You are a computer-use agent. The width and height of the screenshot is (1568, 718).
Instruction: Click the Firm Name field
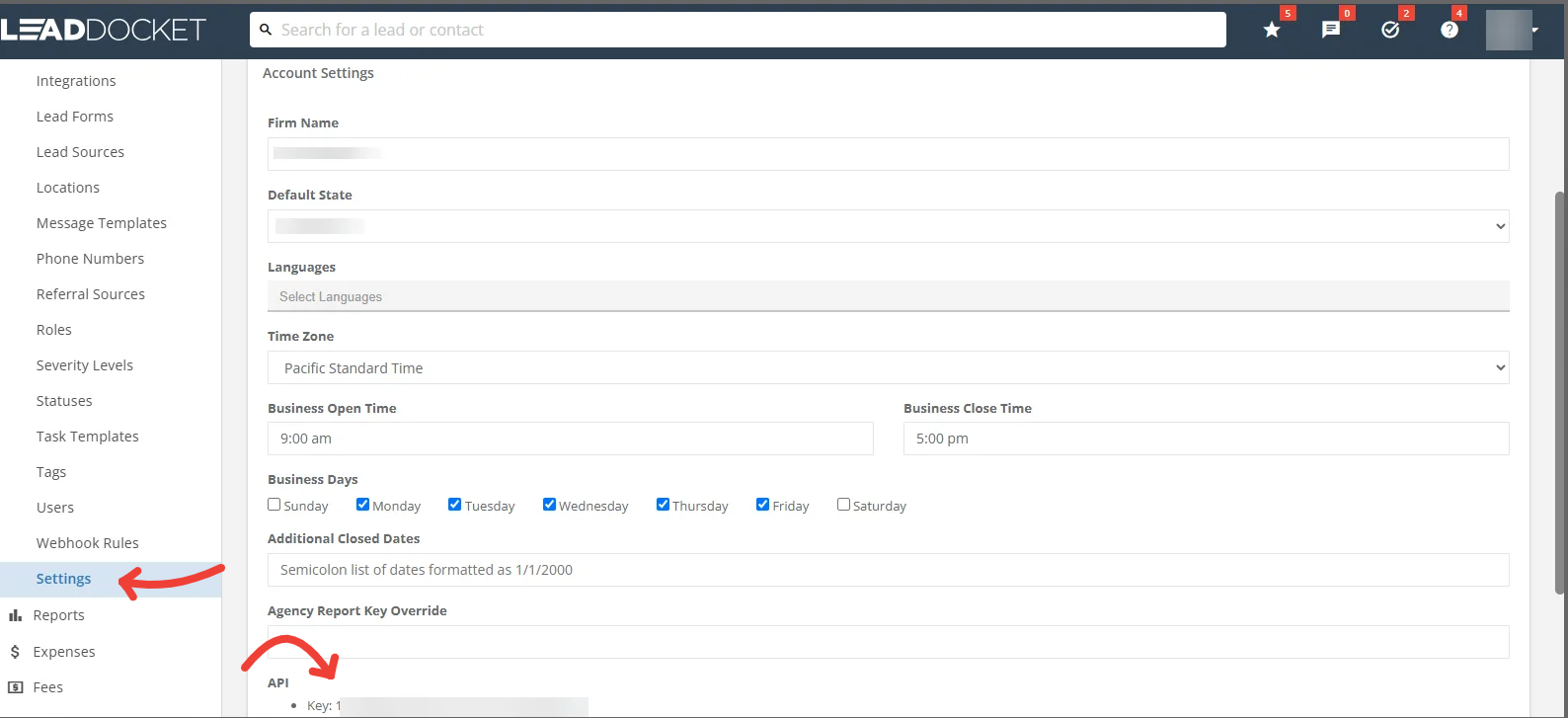888,154
